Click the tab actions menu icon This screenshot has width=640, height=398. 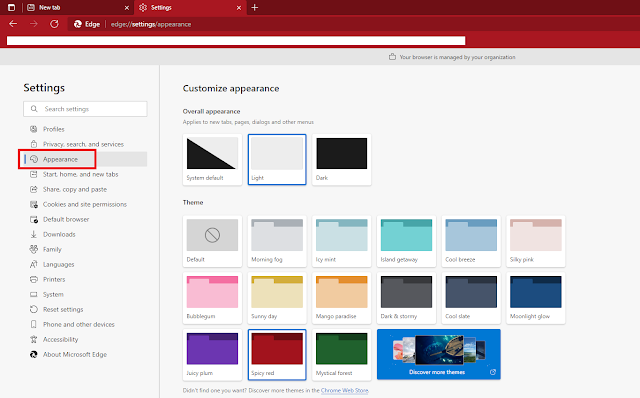coord(11,7)
